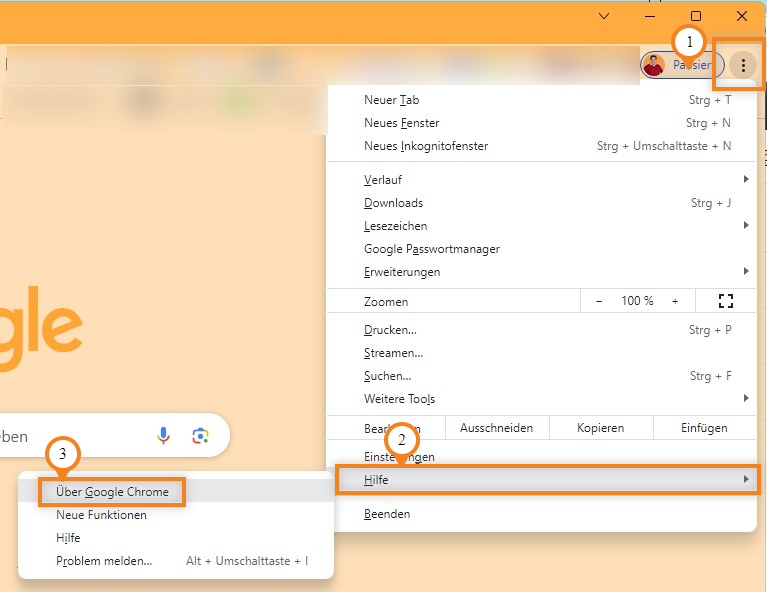Click the Ausschneiden button
The image size is (767, 592).
click(497, 428)
